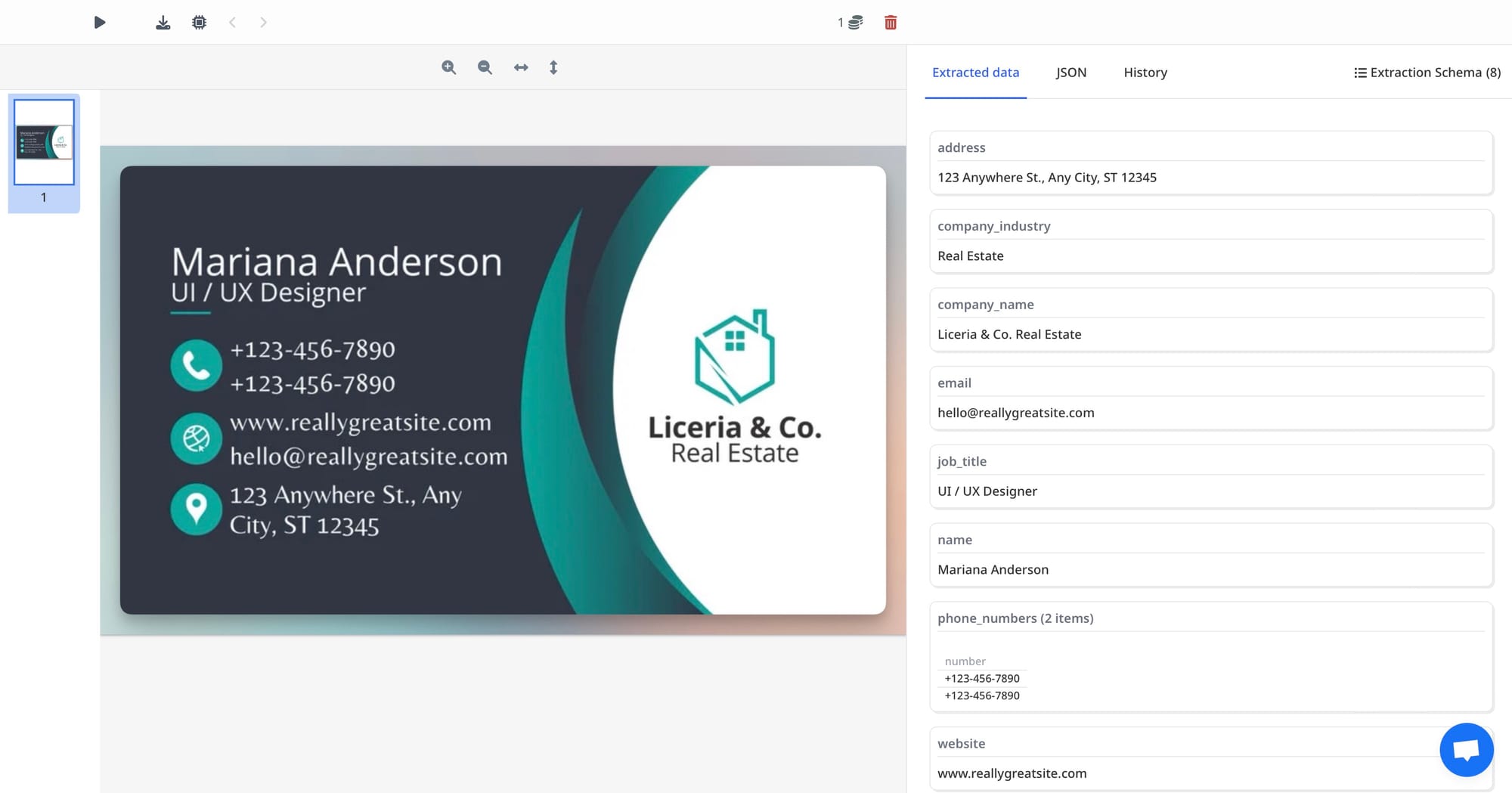Open the History tab
The width and height of the screenshot is (1512, 793).
click(x=1145, y=73)
